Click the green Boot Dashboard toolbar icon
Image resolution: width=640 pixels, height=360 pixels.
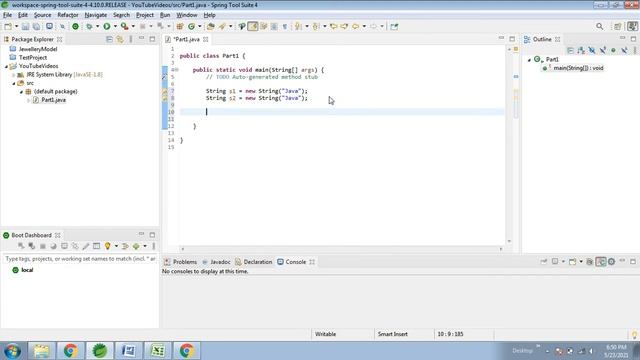pos(76,27)
